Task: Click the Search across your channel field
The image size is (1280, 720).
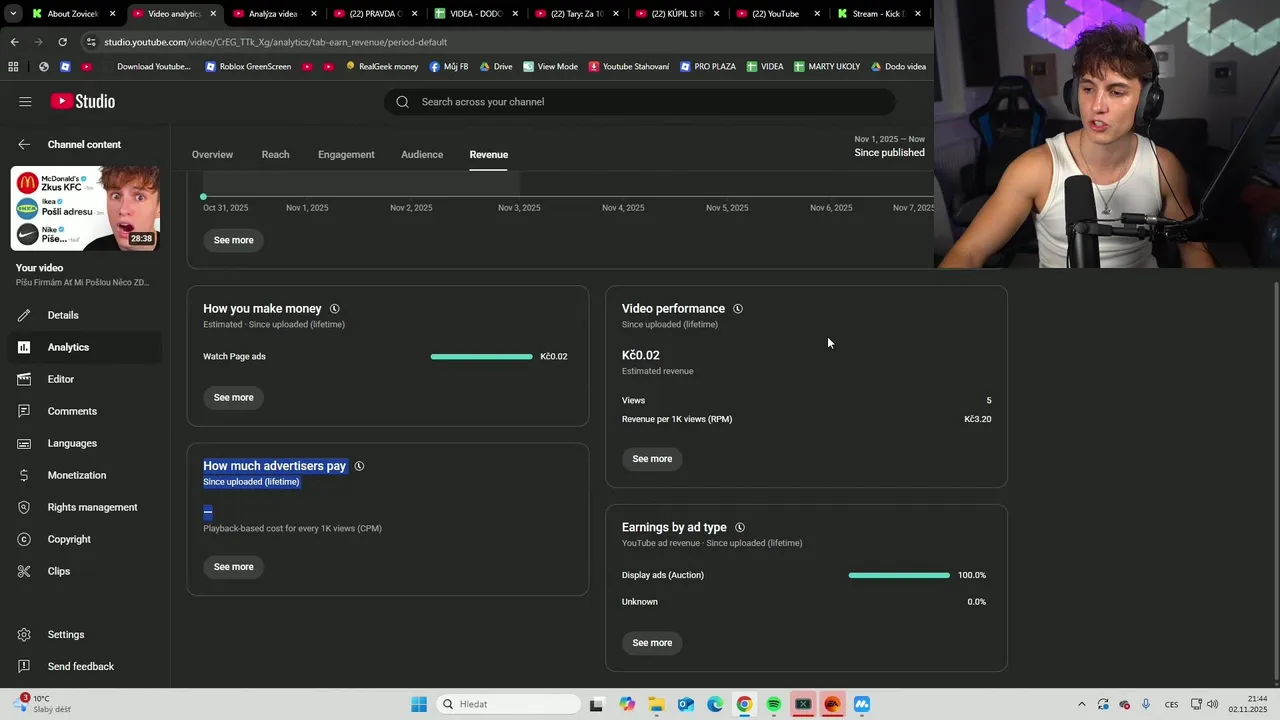Action: (x=640, y=102)
